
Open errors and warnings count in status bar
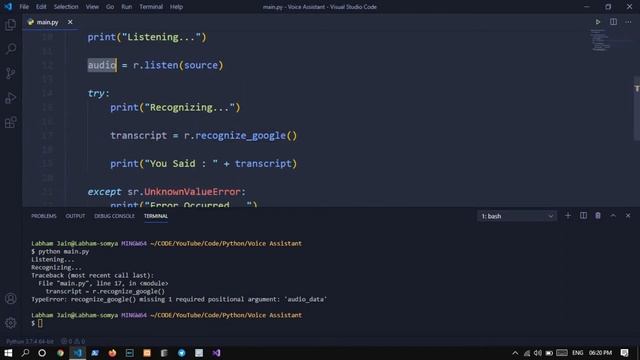coord(73,341)
